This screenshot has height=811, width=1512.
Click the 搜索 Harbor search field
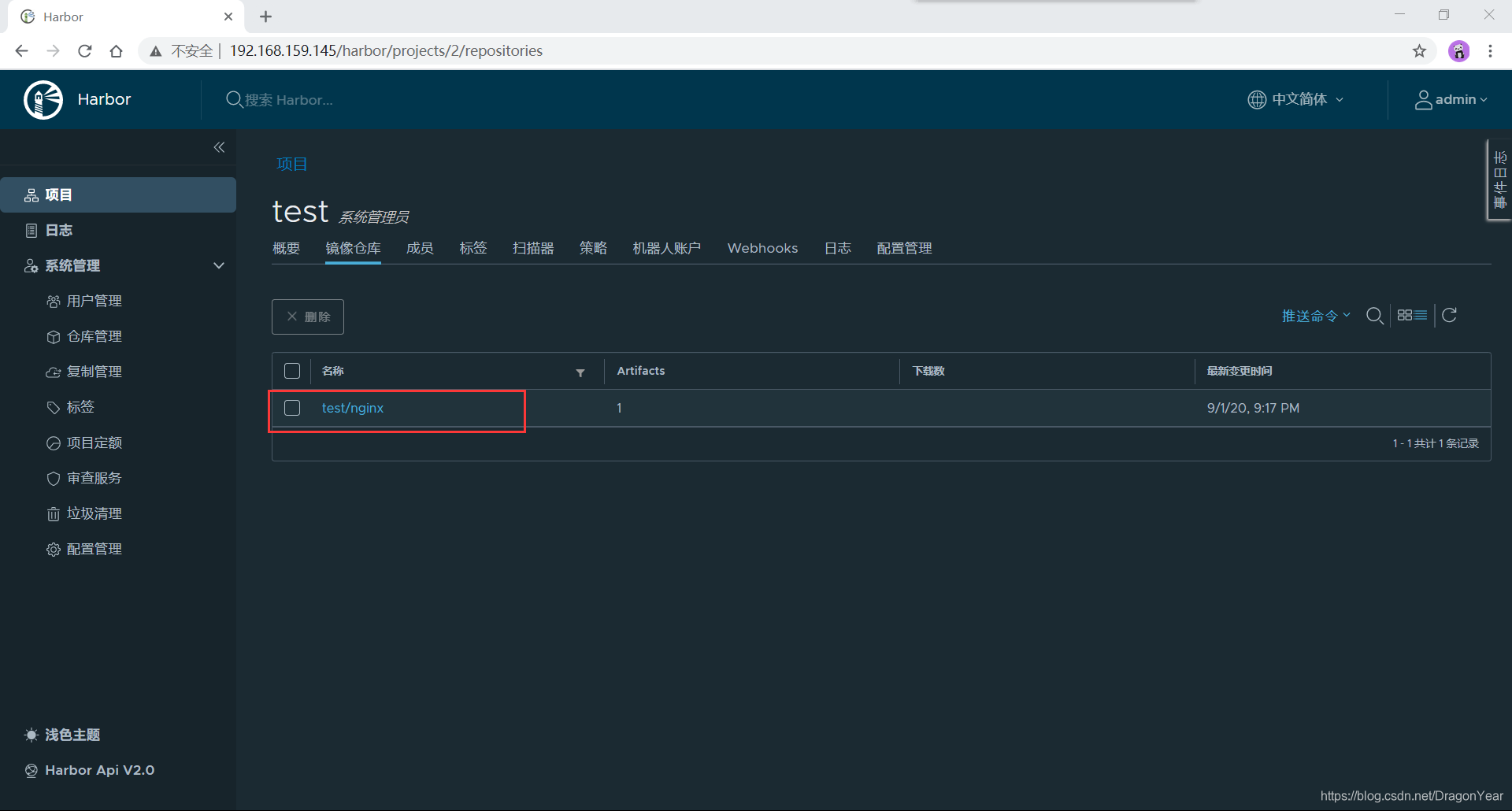point(288,100)
